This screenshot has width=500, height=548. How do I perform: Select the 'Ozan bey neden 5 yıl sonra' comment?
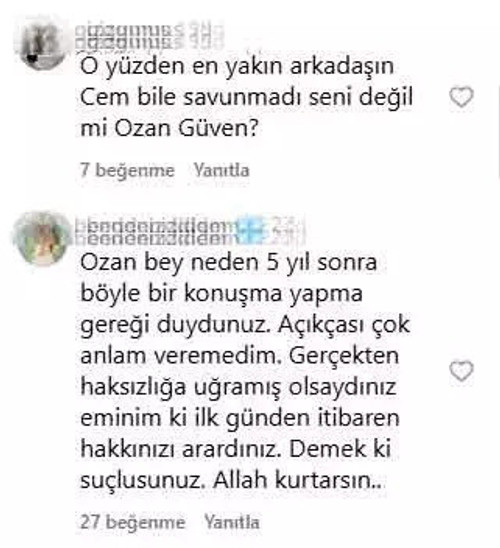(x=245, y=371)
